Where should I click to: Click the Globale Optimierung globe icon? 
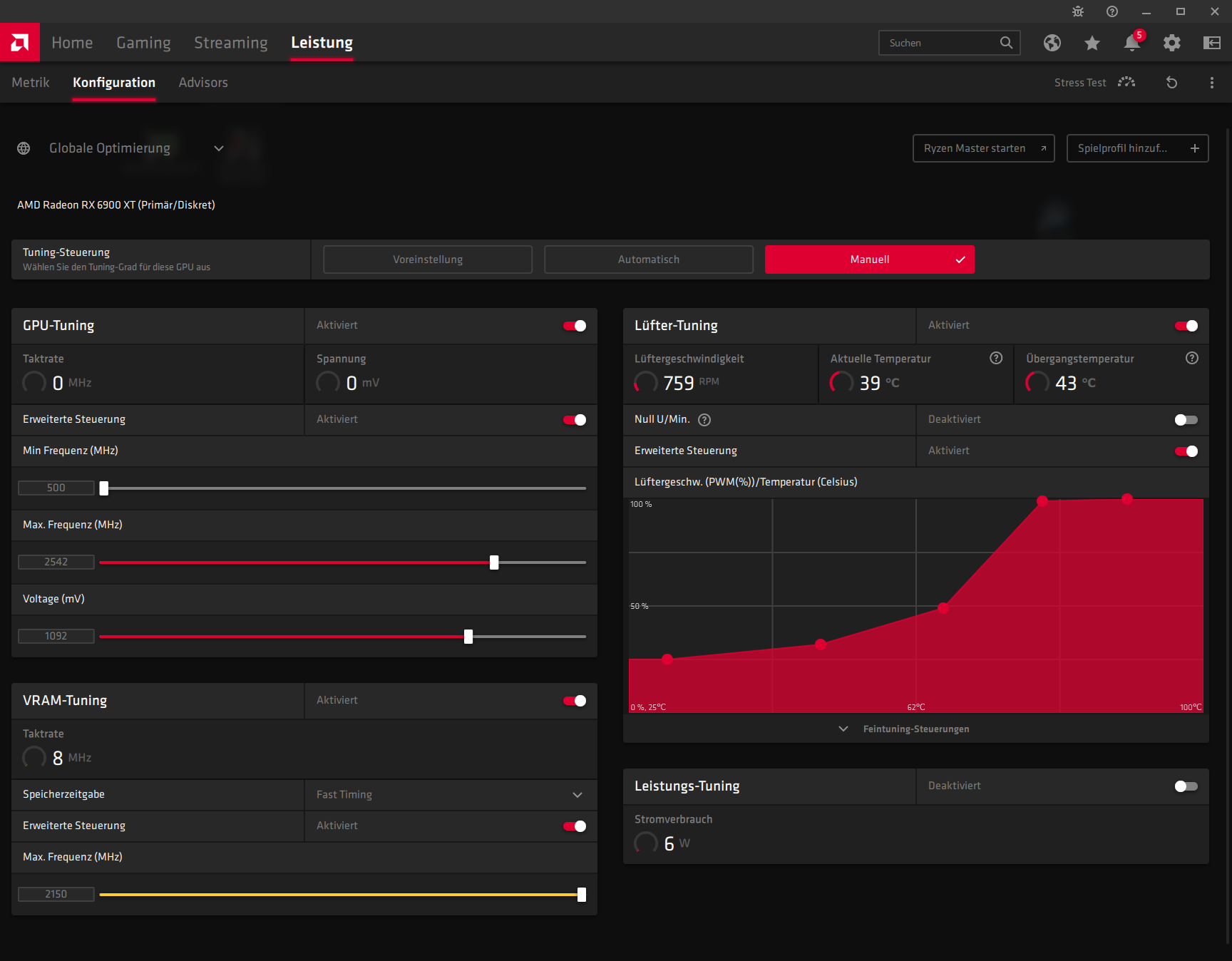[24, 148]
